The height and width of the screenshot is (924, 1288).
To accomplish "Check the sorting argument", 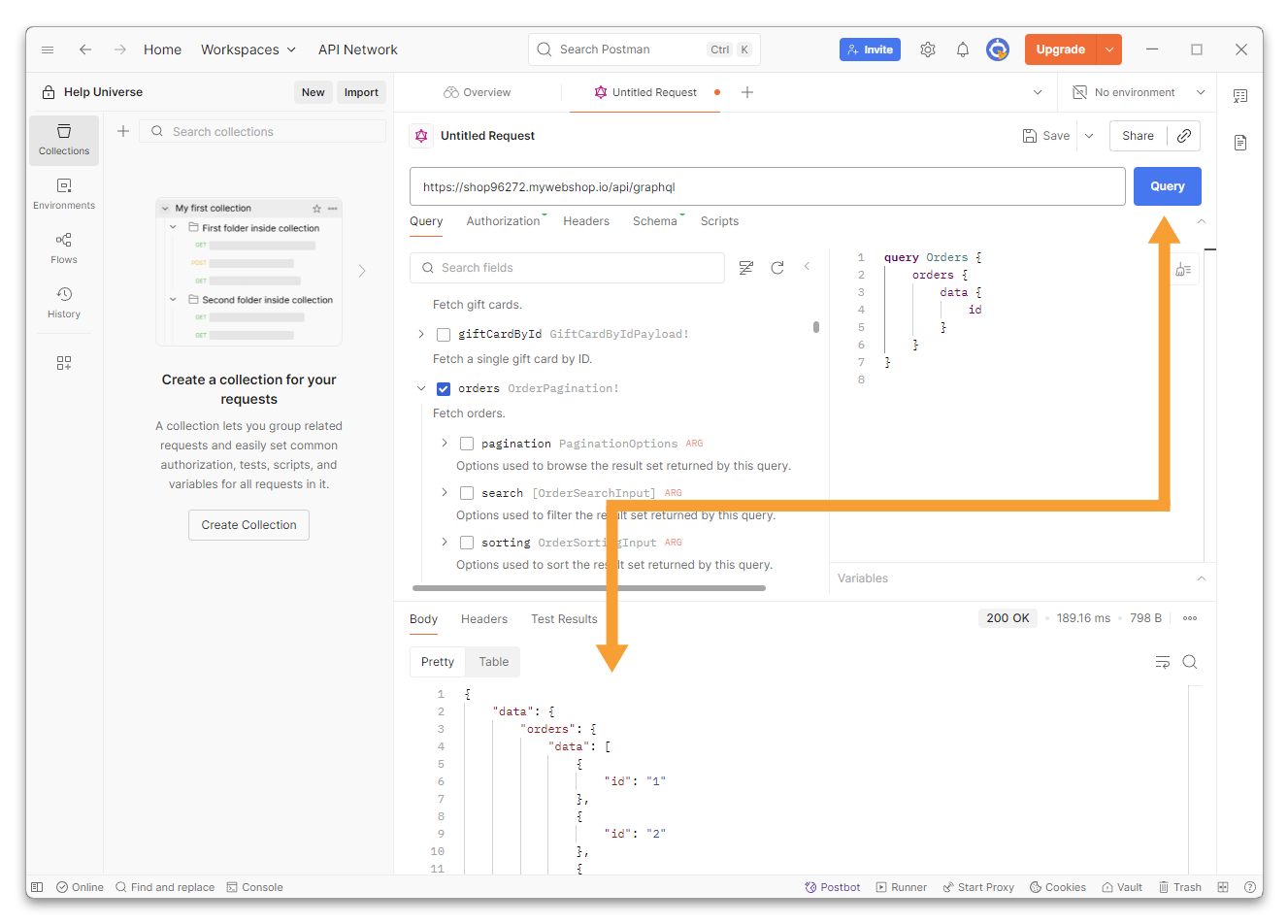I will (467, 543).
